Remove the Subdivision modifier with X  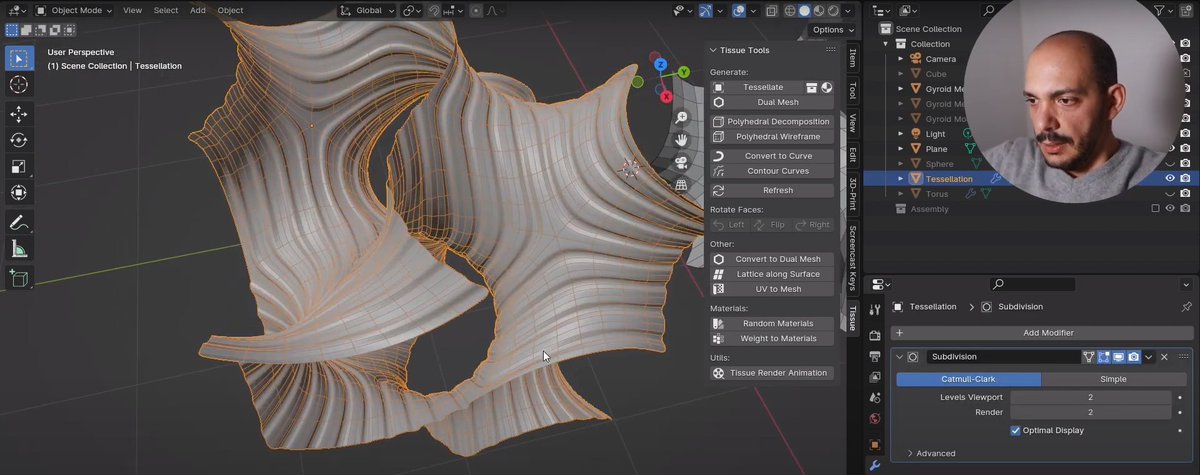click(1164, 357)
